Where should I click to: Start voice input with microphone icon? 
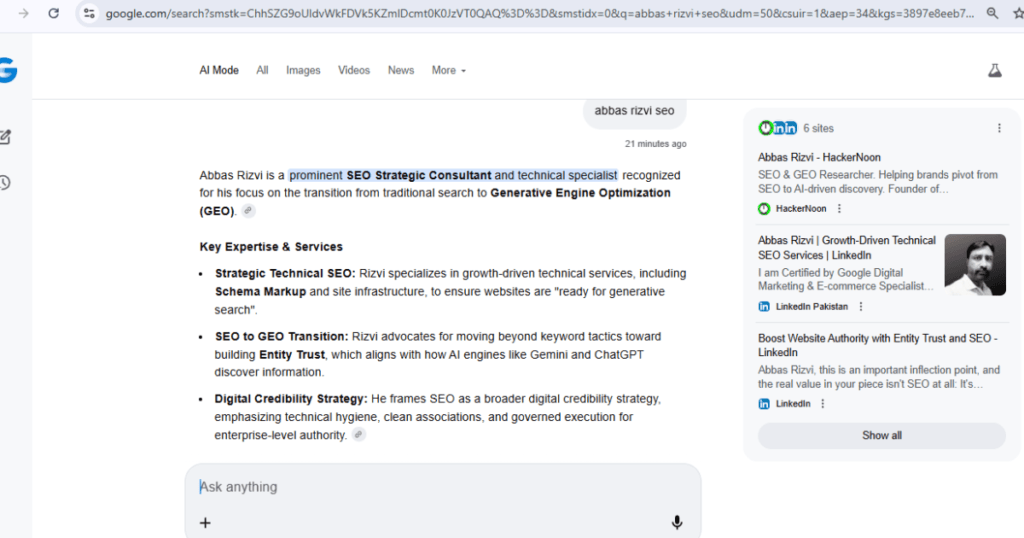click(677, 522)
